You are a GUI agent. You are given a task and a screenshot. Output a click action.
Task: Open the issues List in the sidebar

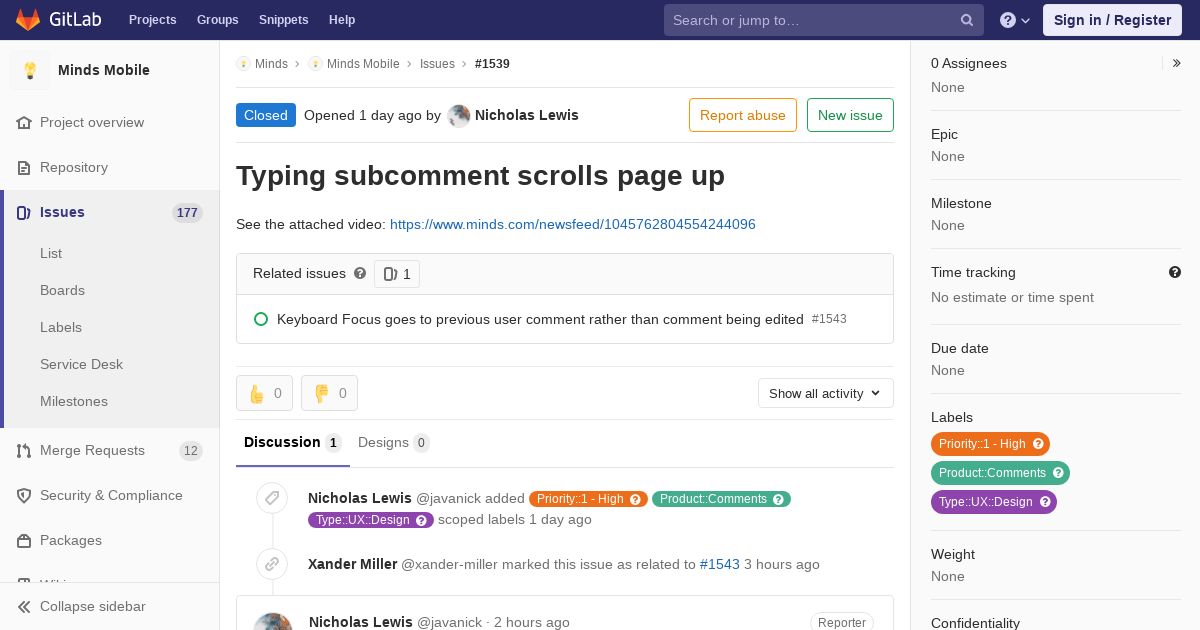click(51, 254)
